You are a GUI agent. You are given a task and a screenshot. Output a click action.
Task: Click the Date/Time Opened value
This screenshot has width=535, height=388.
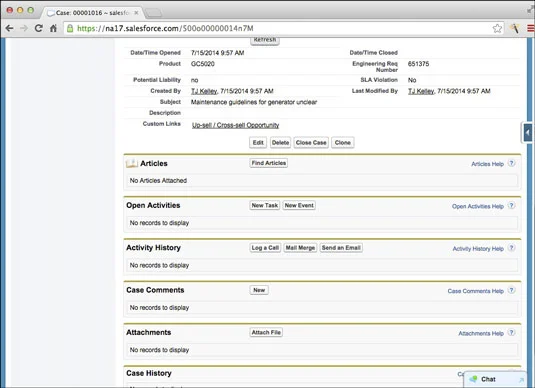[217, 53]
